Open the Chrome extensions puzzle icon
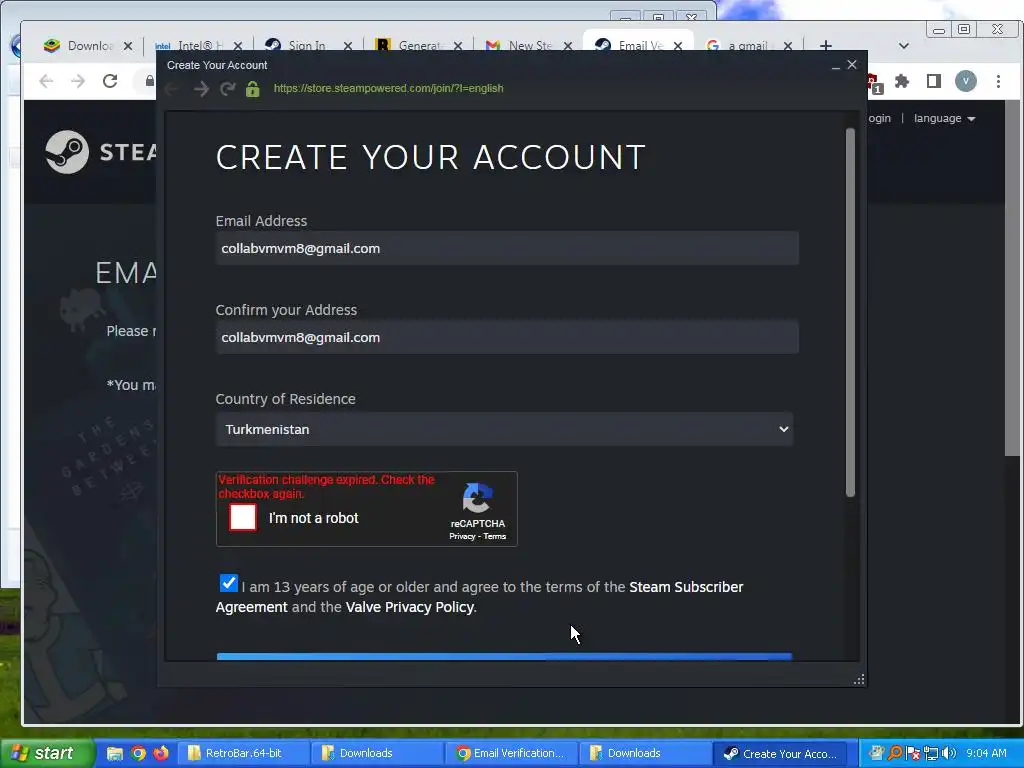Screen dimensions: 1024x768 (x=902, y=81)
